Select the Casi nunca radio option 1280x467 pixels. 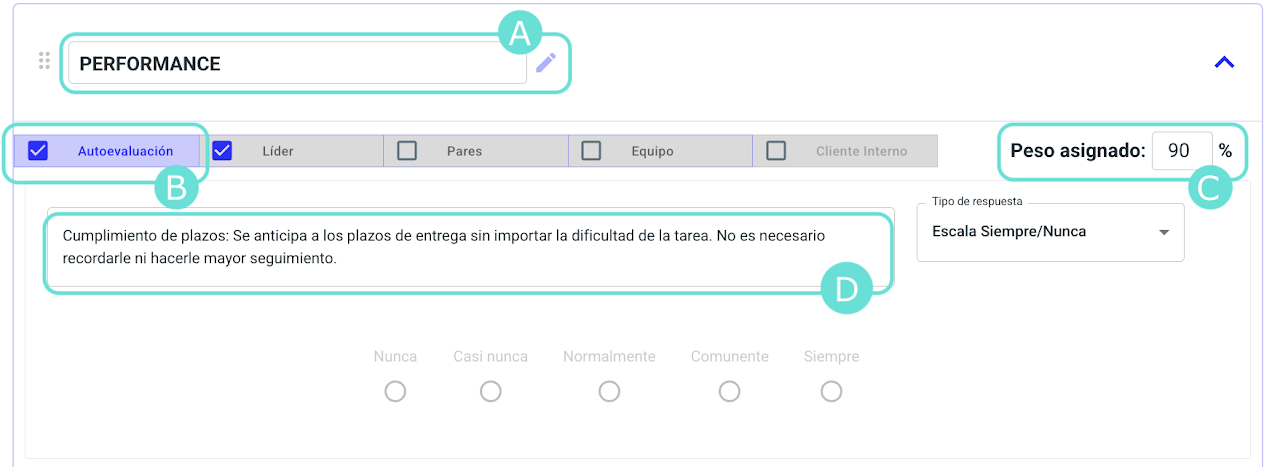490,391
